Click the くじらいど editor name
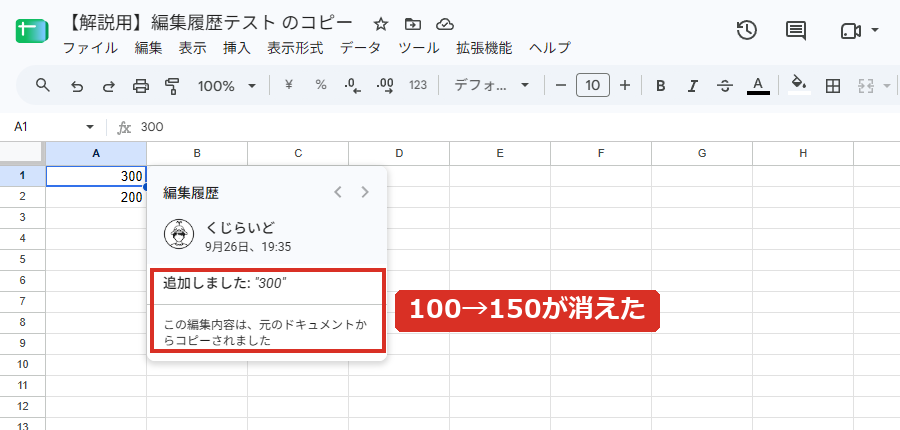Screen dimensions: 900x430 240,228
